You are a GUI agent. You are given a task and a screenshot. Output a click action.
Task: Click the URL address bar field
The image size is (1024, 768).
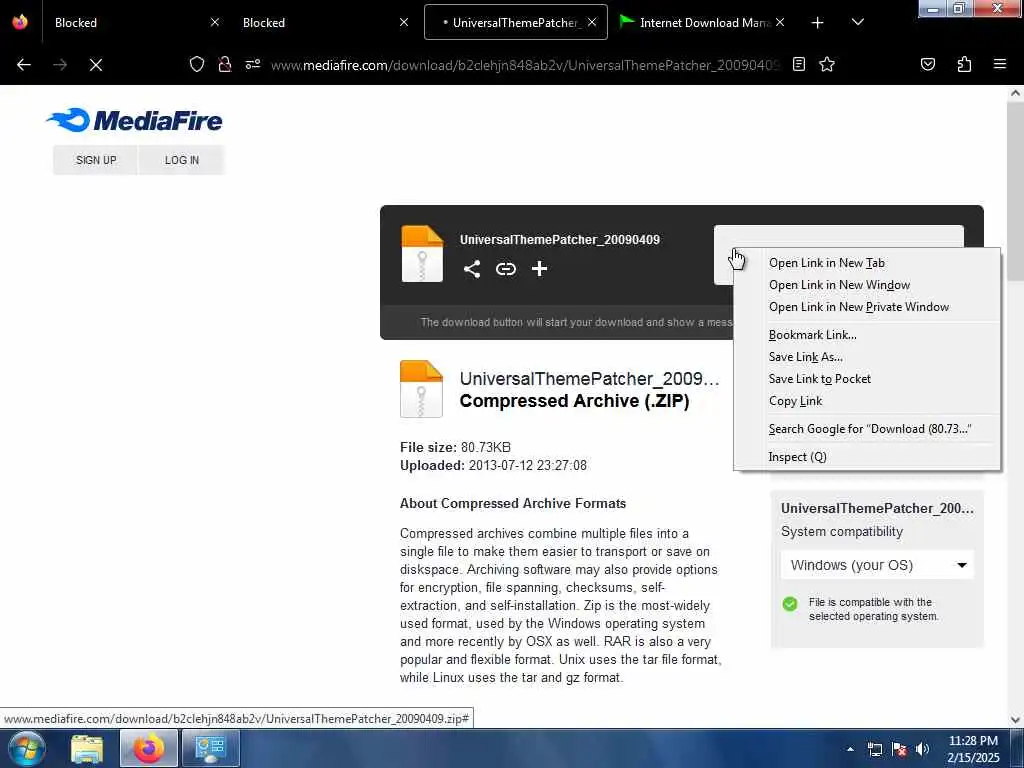coord(524,65)
